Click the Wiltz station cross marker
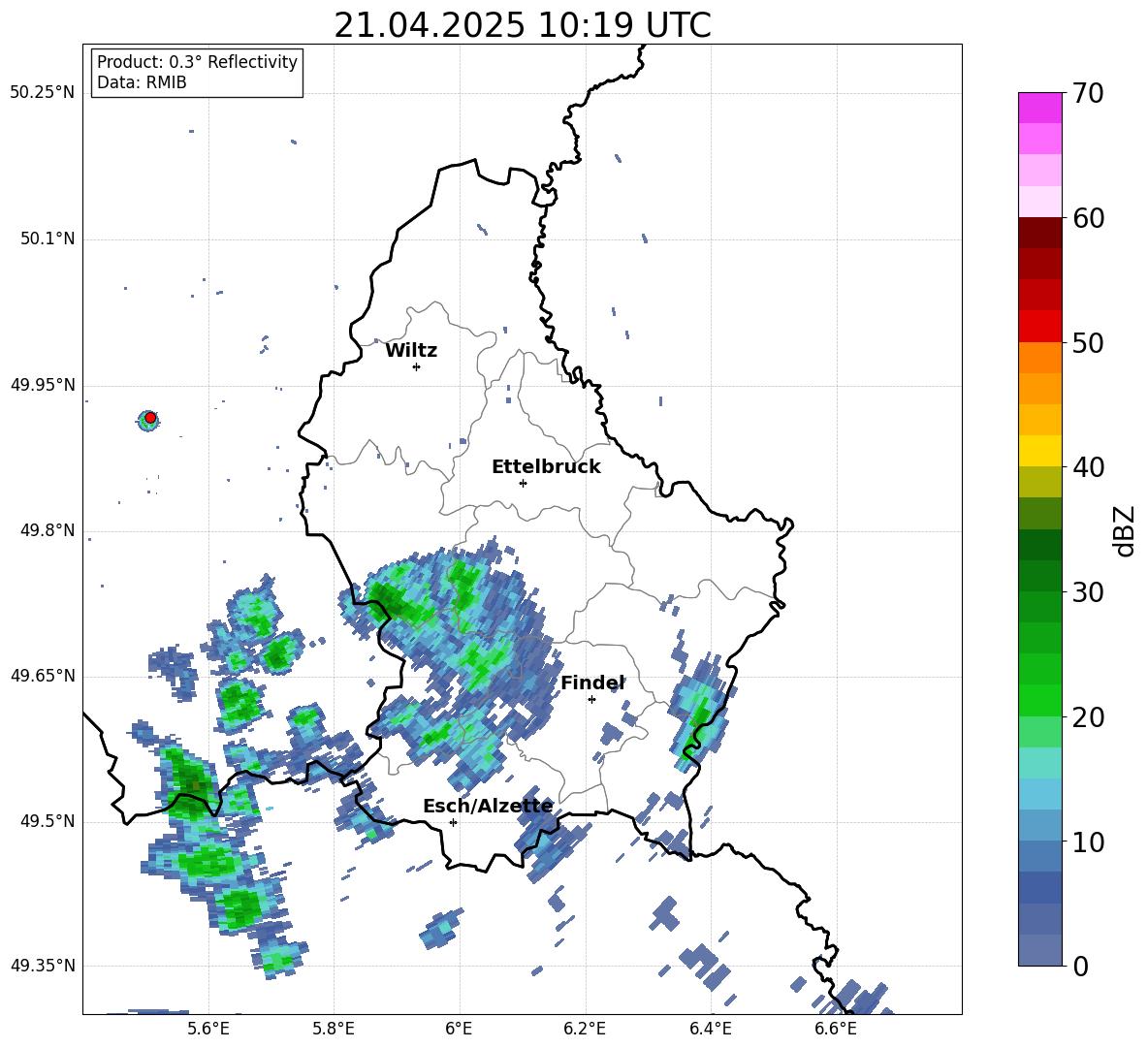 point(417,366)
